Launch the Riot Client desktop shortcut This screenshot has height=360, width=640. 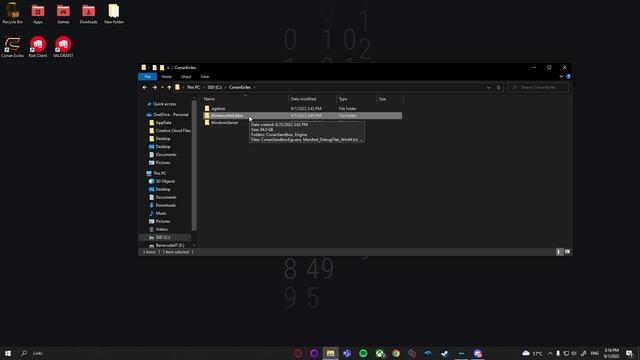tap(38, 47)
